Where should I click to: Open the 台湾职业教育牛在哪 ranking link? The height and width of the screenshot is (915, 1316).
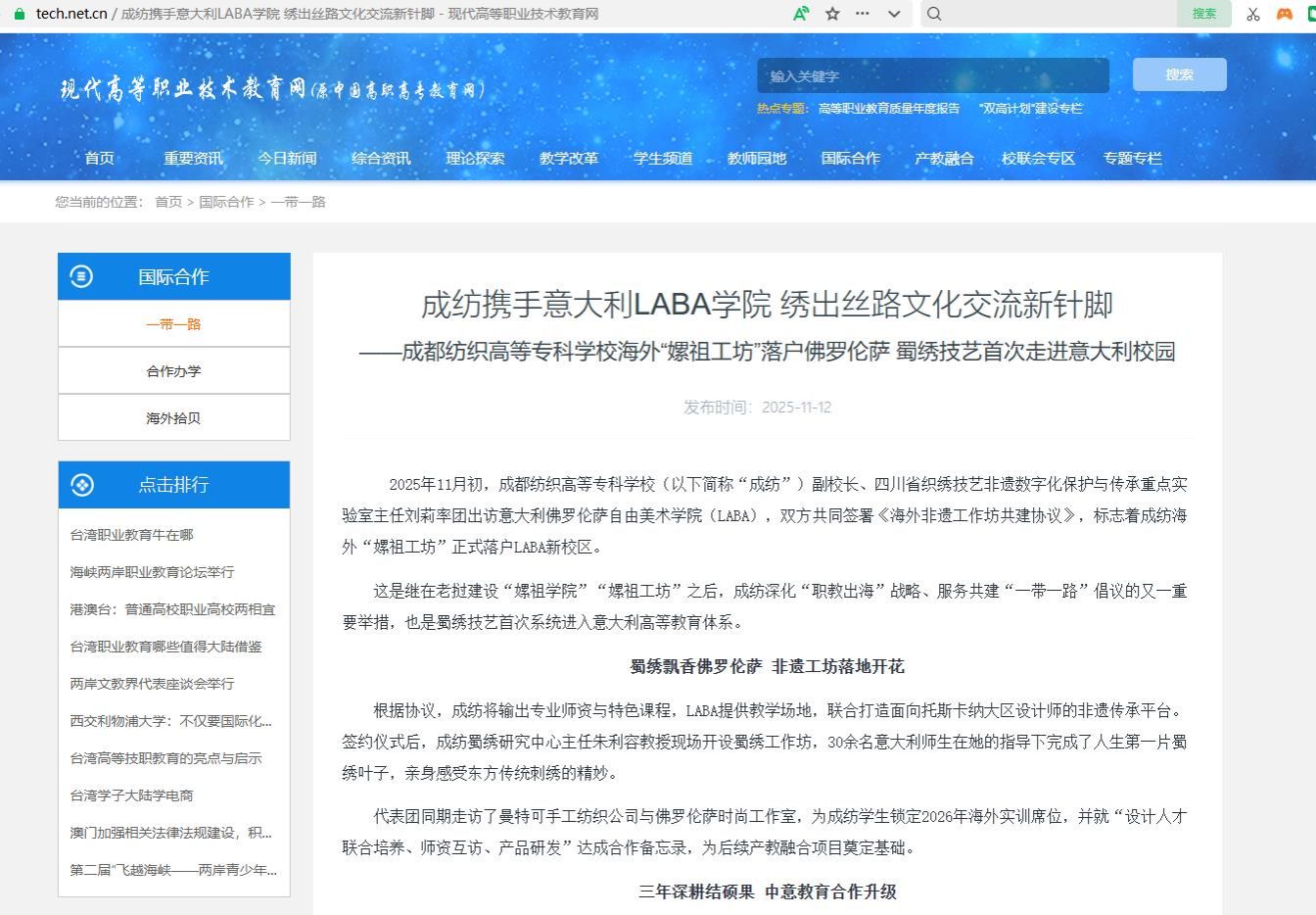[x=131, y=535]
